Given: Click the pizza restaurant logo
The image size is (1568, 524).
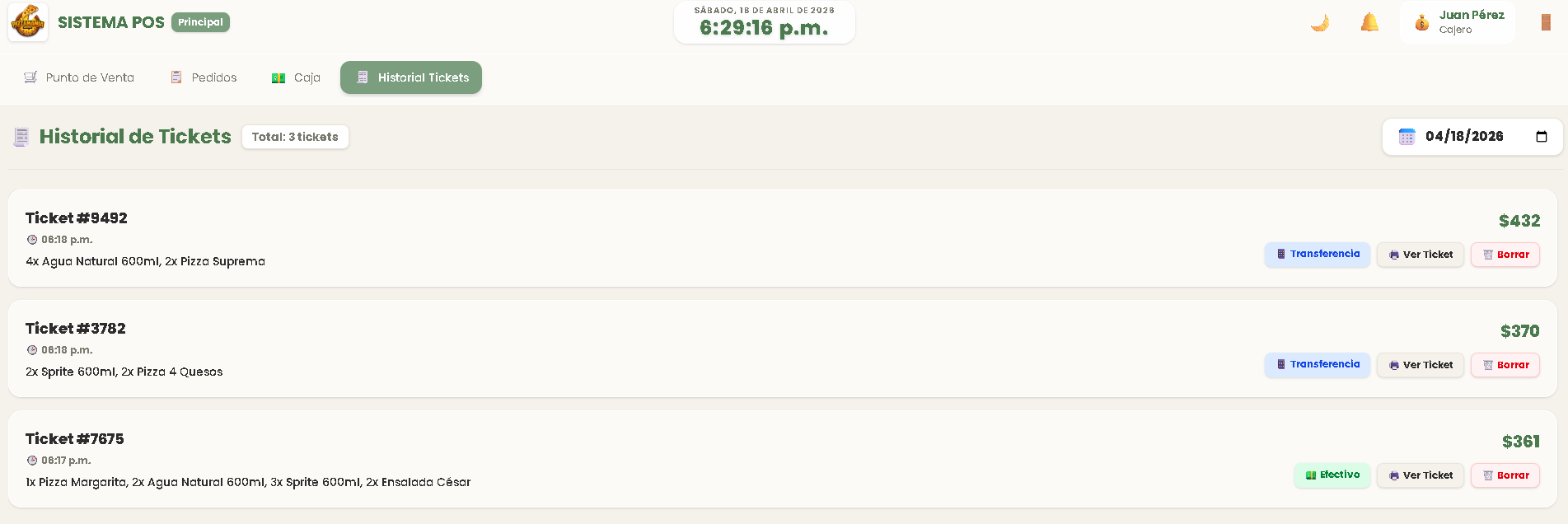Looking at the screenshot, I should click(27, 22).
